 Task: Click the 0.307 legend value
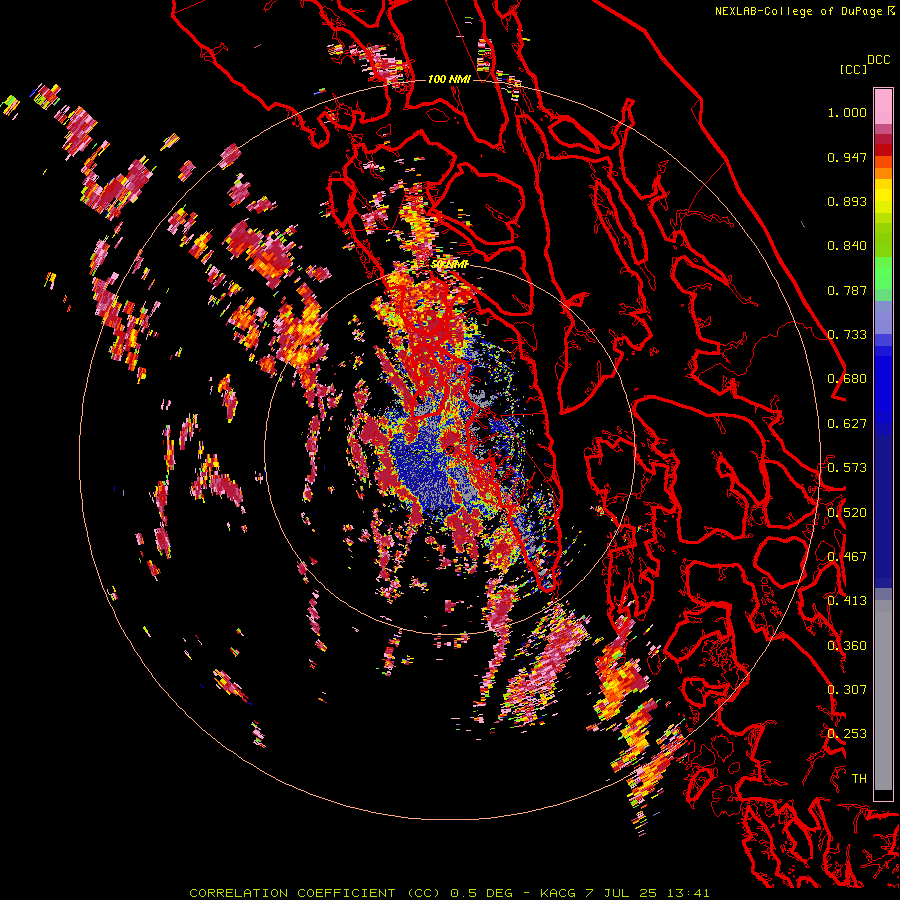(x=847, y=690)
